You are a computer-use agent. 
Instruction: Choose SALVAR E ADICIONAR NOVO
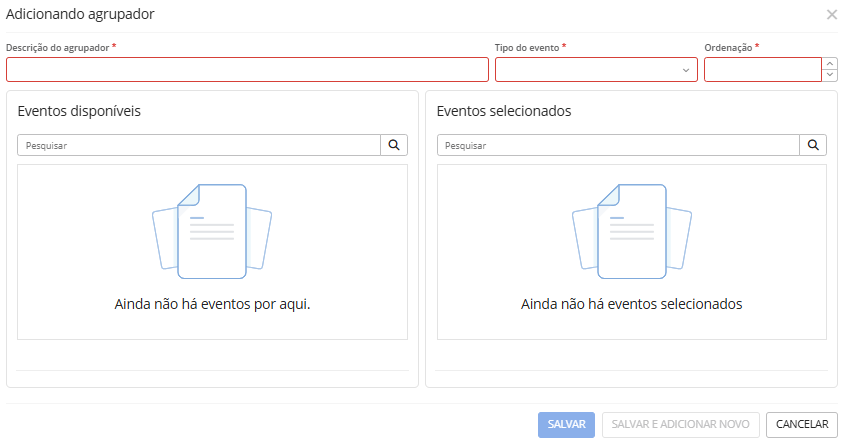pos(681,424)
